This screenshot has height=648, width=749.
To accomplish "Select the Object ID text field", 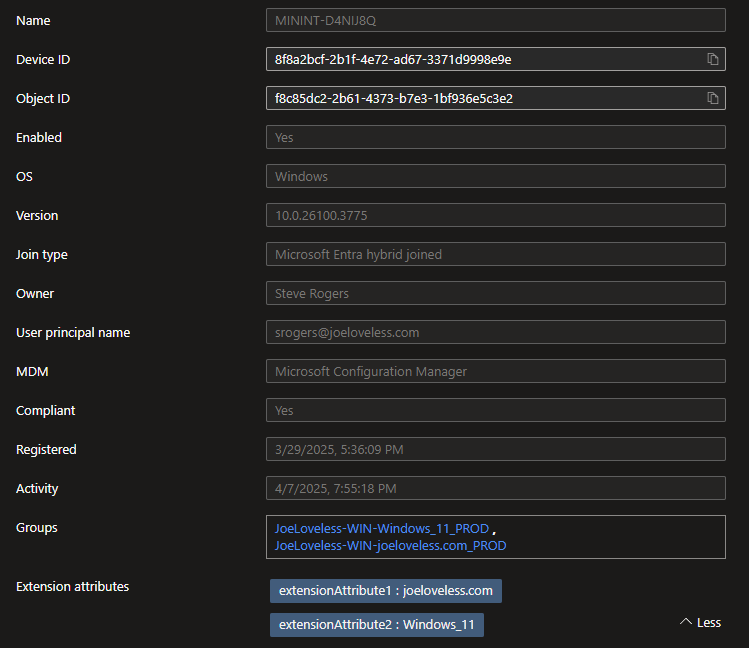I will tap(480, 98).
